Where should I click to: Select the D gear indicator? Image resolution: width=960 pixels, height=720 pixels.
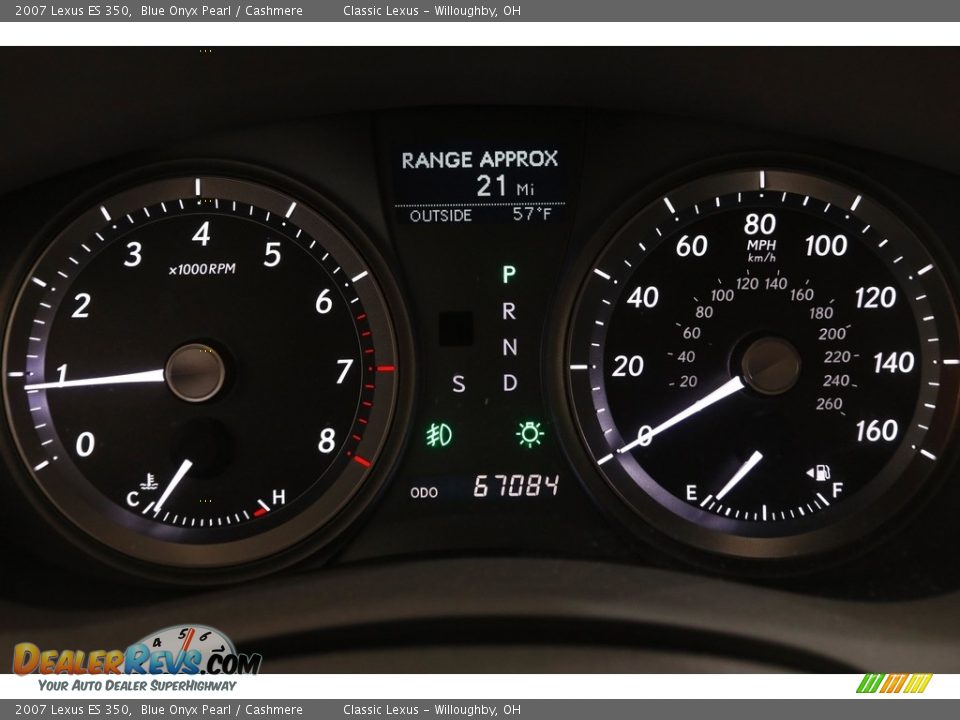tap(509, 383)
